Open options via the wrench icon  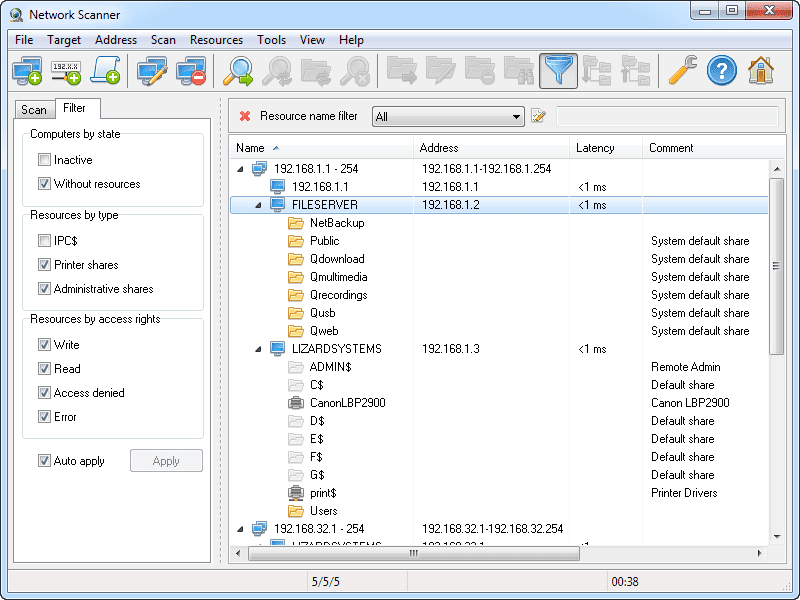tap(683, 71)
